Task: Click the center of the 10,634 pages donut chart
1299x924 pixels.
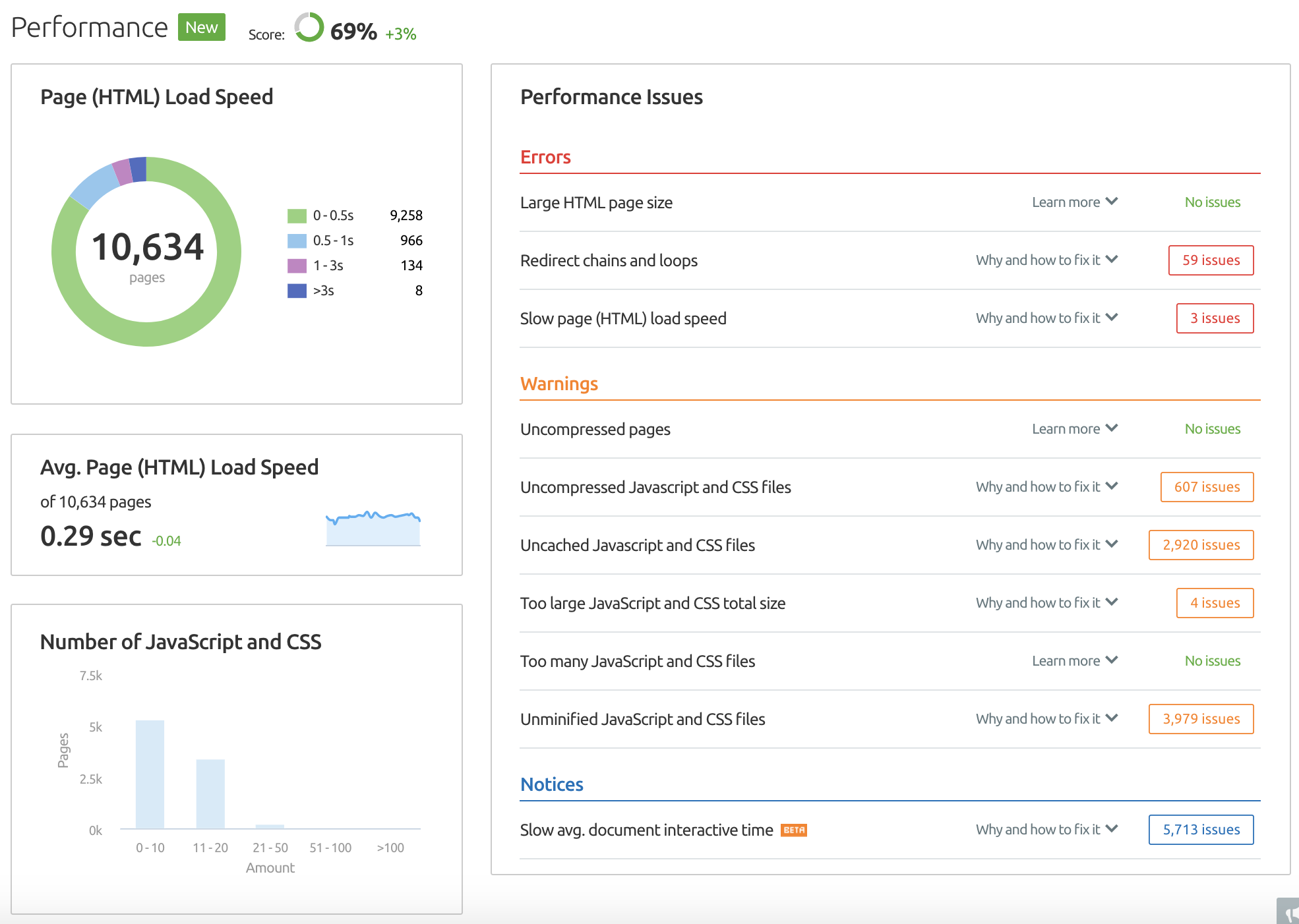Action: (146, 252)
